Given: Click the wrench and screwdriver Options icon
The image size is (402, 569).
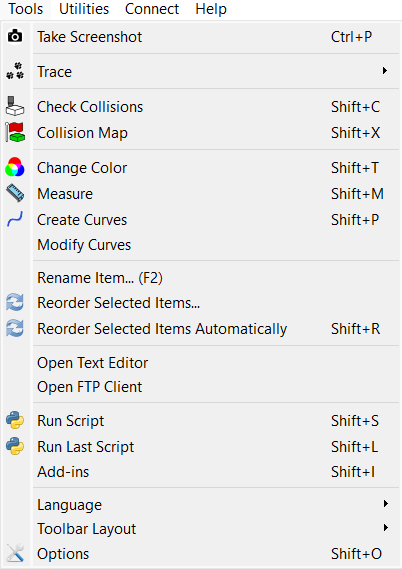Looking at the screenshot, I should 15,553.
